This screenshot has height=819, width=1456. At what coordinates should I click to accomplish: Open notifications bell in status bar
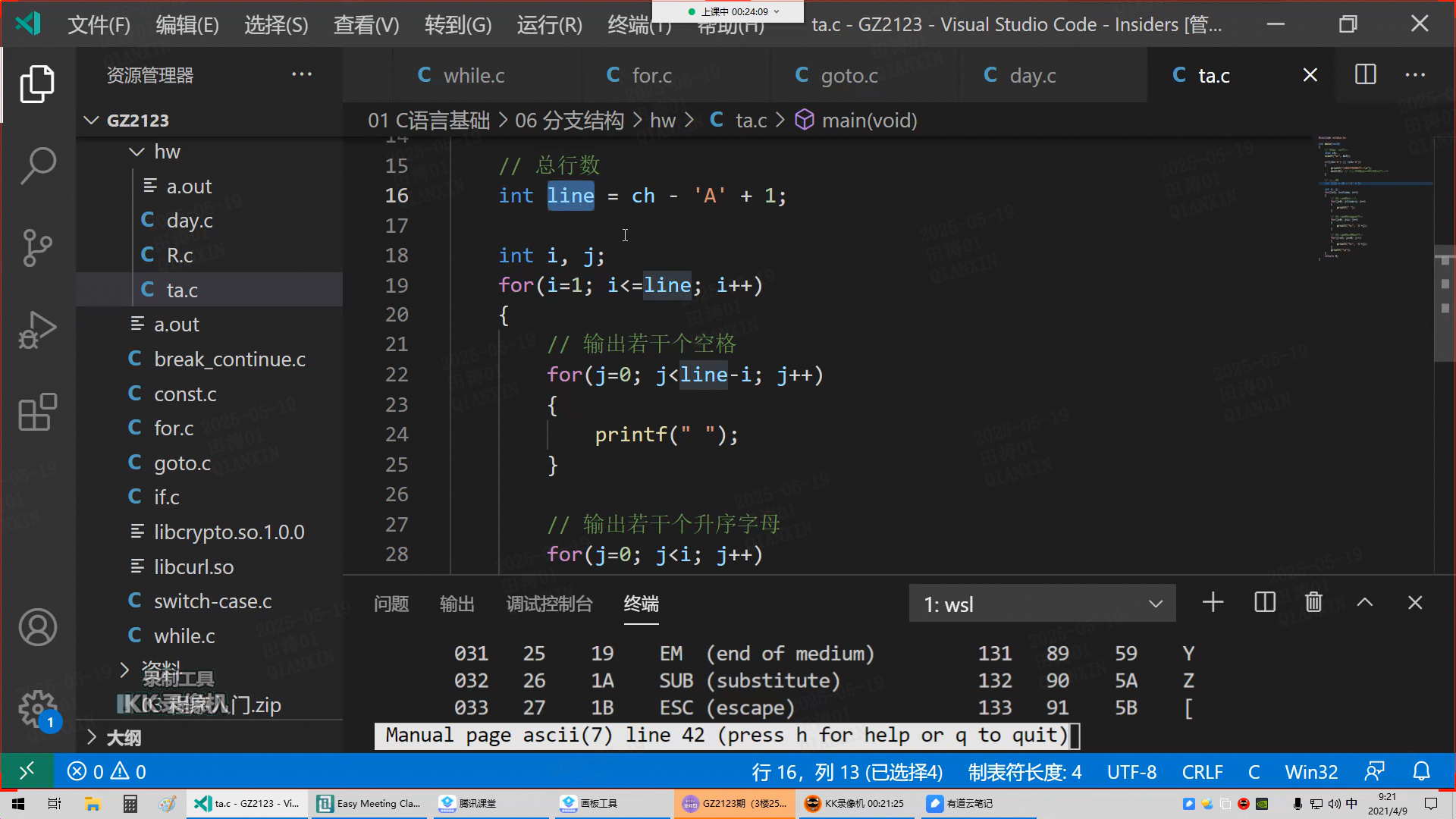click(1421, 772)
